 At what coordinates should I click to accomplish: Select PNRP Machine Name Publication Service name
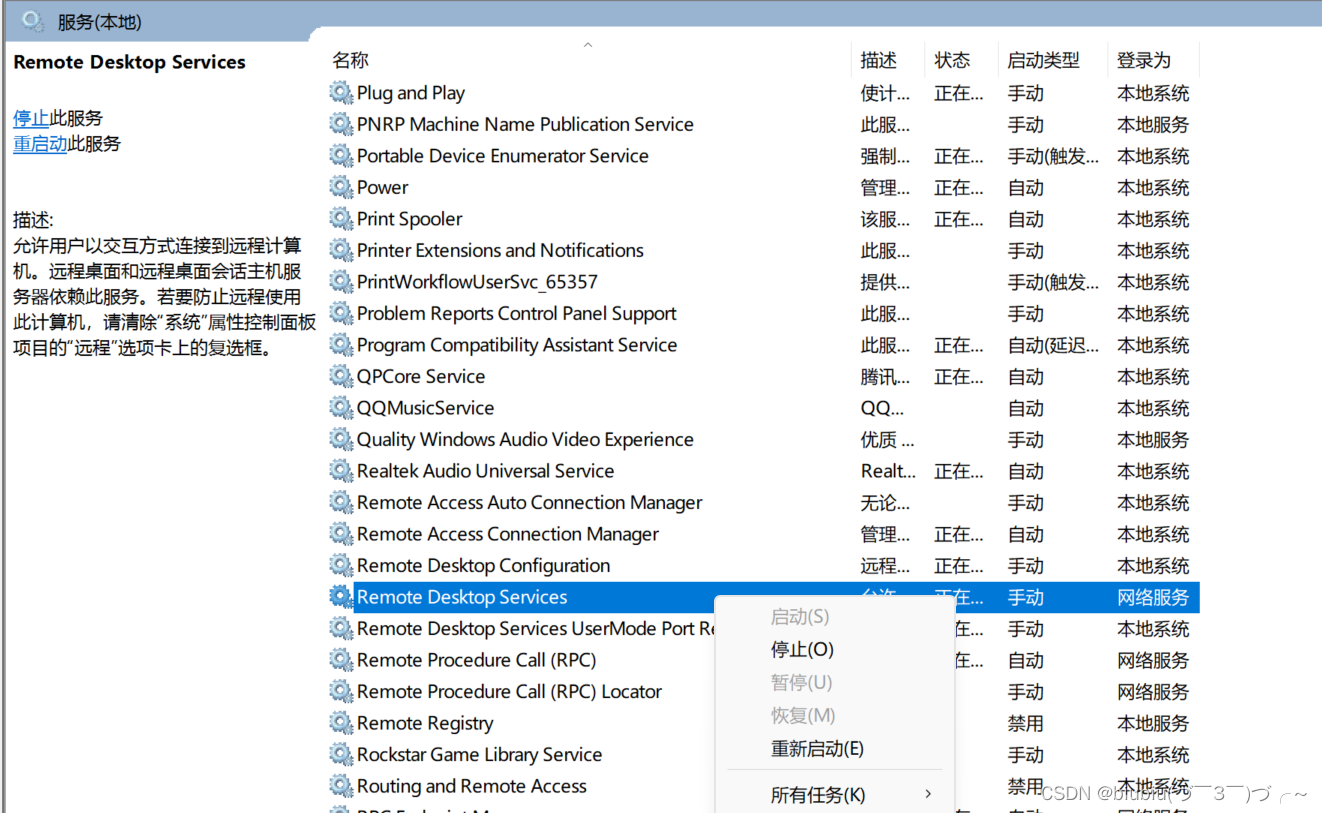(x=525, y=124)
